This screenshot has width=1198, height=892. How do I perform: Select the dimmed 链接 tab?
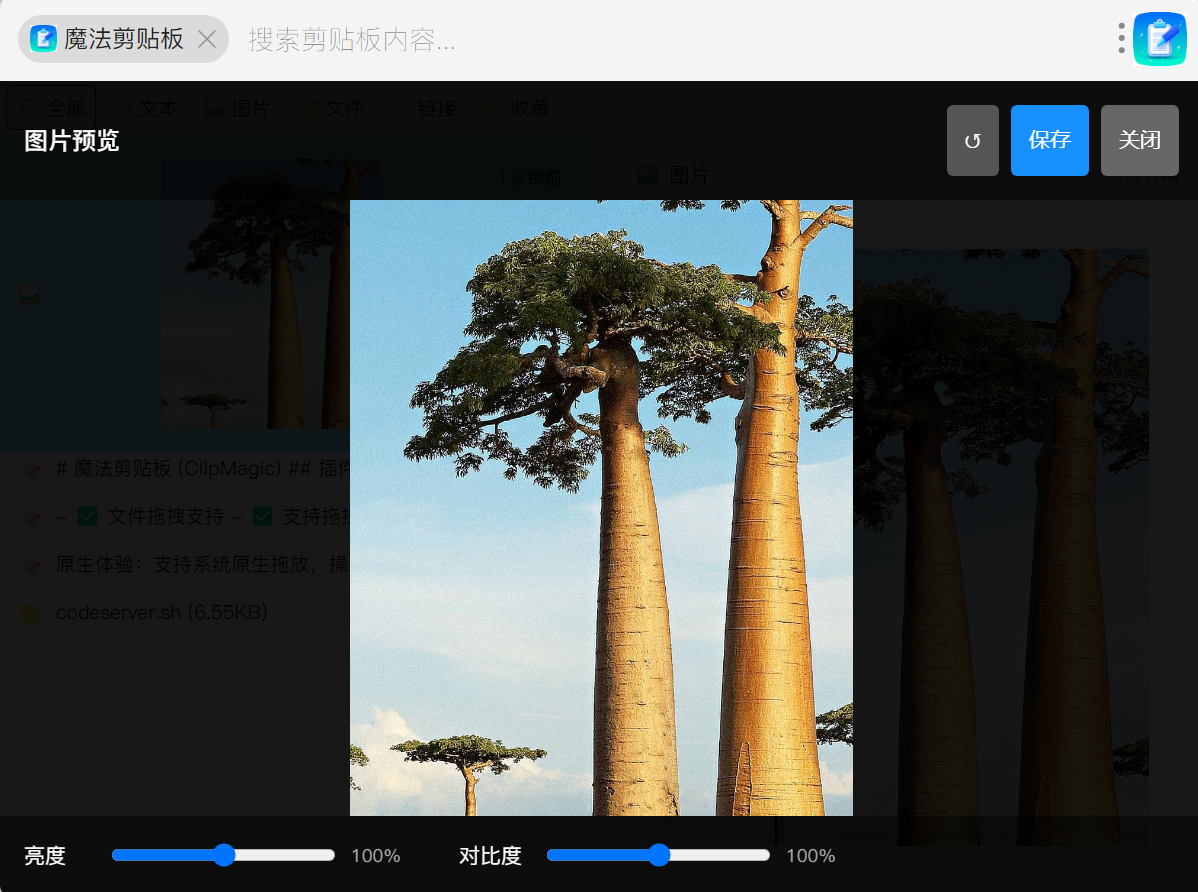click(x=424, y=109)
